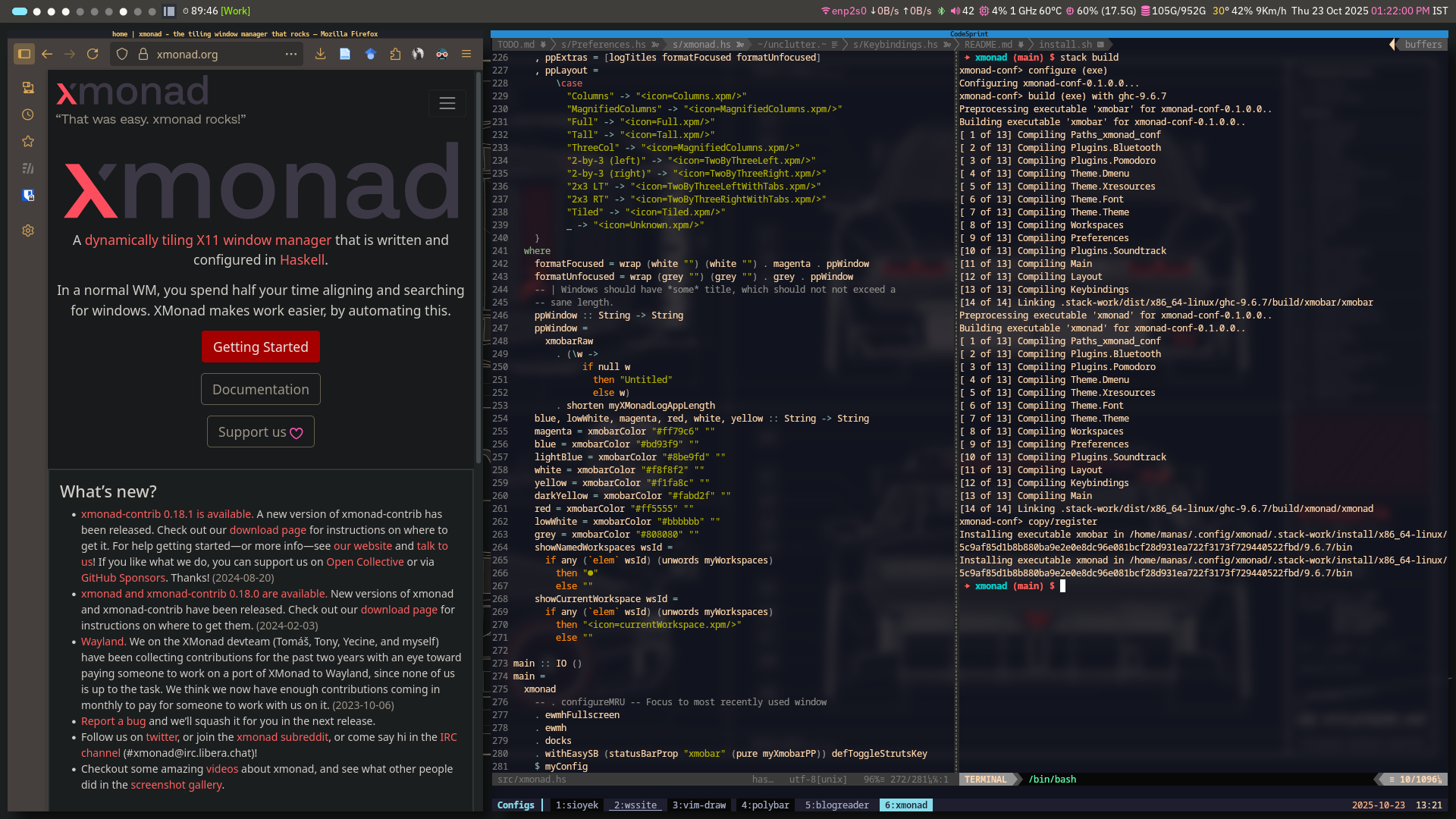Toggle the xmonad site hamburger navigation
Viewport: 1456px width, 819px height.
click(447, 103)
